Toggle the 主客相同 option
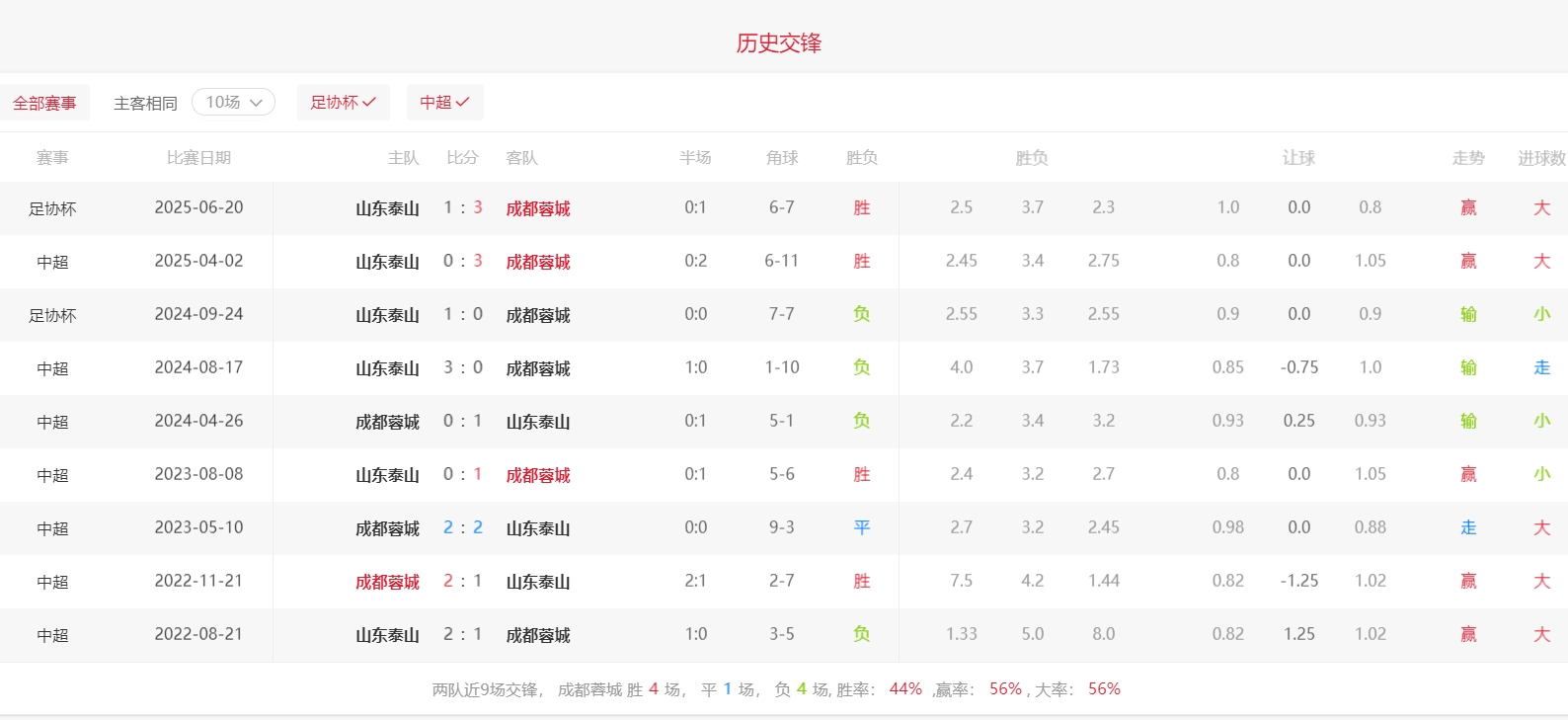 pyautogui.click(x=145, y=103)
